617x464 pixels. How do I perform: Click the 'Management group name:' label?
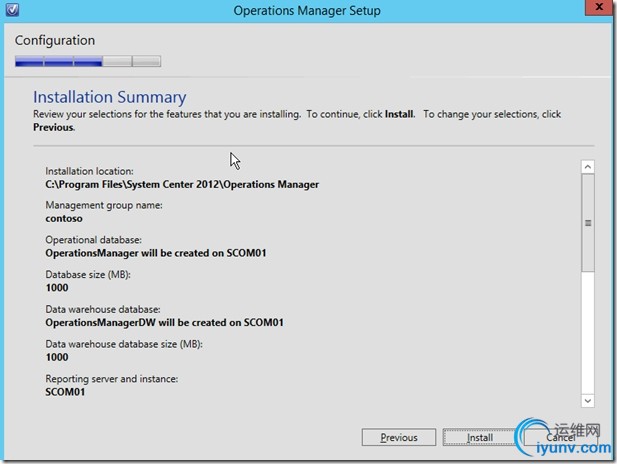(x=104, y=205)
